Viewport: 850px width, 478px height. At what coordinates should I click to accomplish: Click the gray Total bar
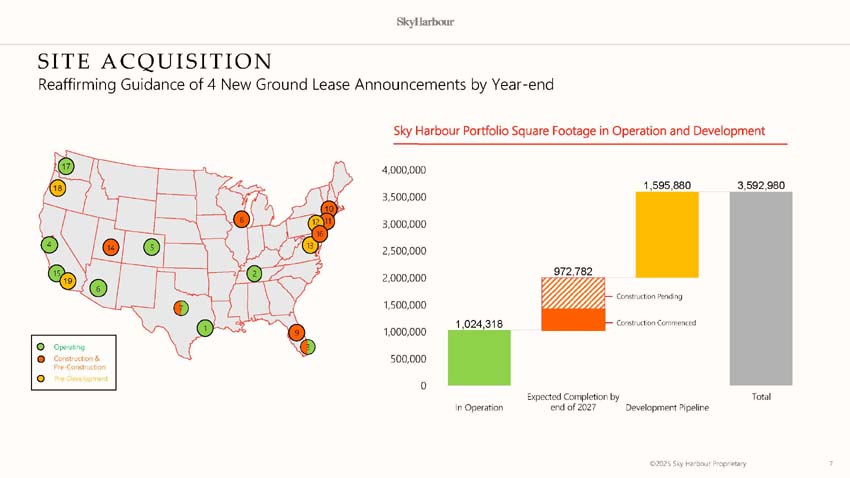tap(761, 288)
